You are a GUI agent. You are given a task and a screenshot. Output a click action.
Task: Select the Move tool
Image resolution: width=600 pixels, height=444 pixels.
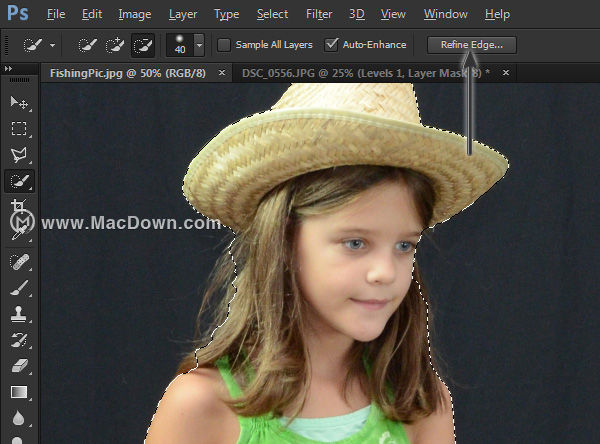pyautogui.click(x=19, y=103)
